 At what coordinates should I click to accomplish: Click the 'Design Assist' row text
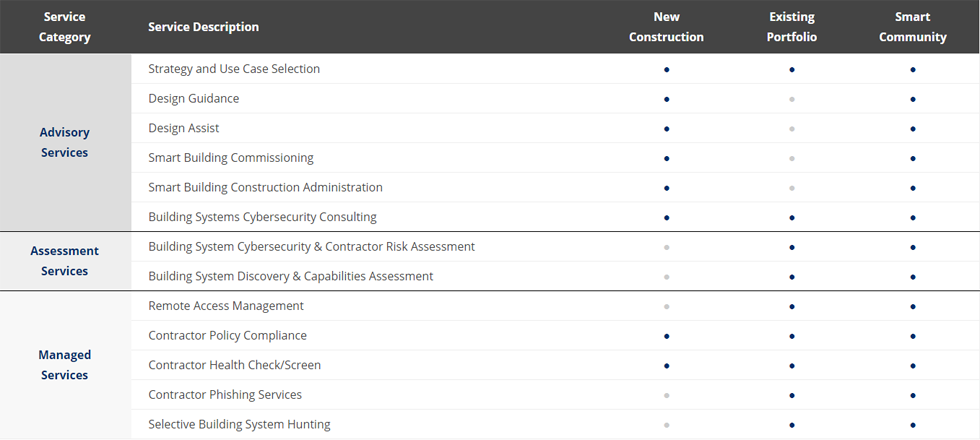click(x=183, y=128)
